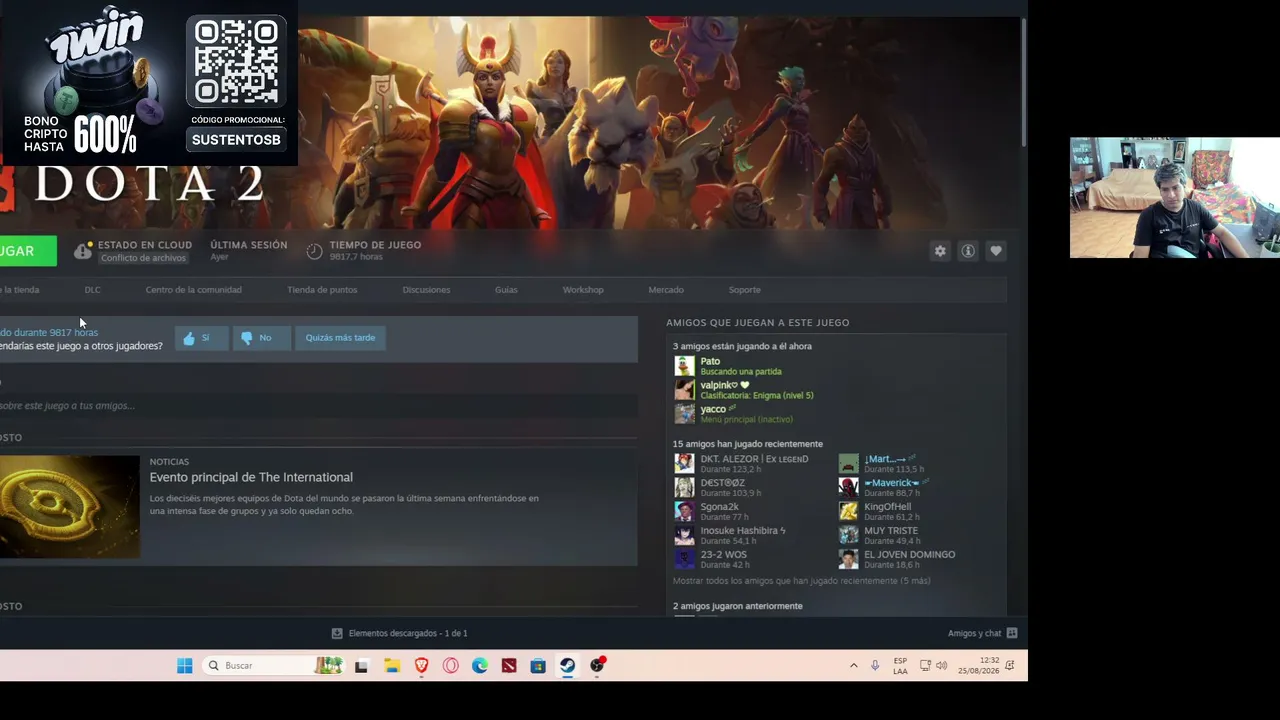Screen dimensions: 1280x720
Task: Open Tienda de puntos tab
Action: click(x=322, y=290)
